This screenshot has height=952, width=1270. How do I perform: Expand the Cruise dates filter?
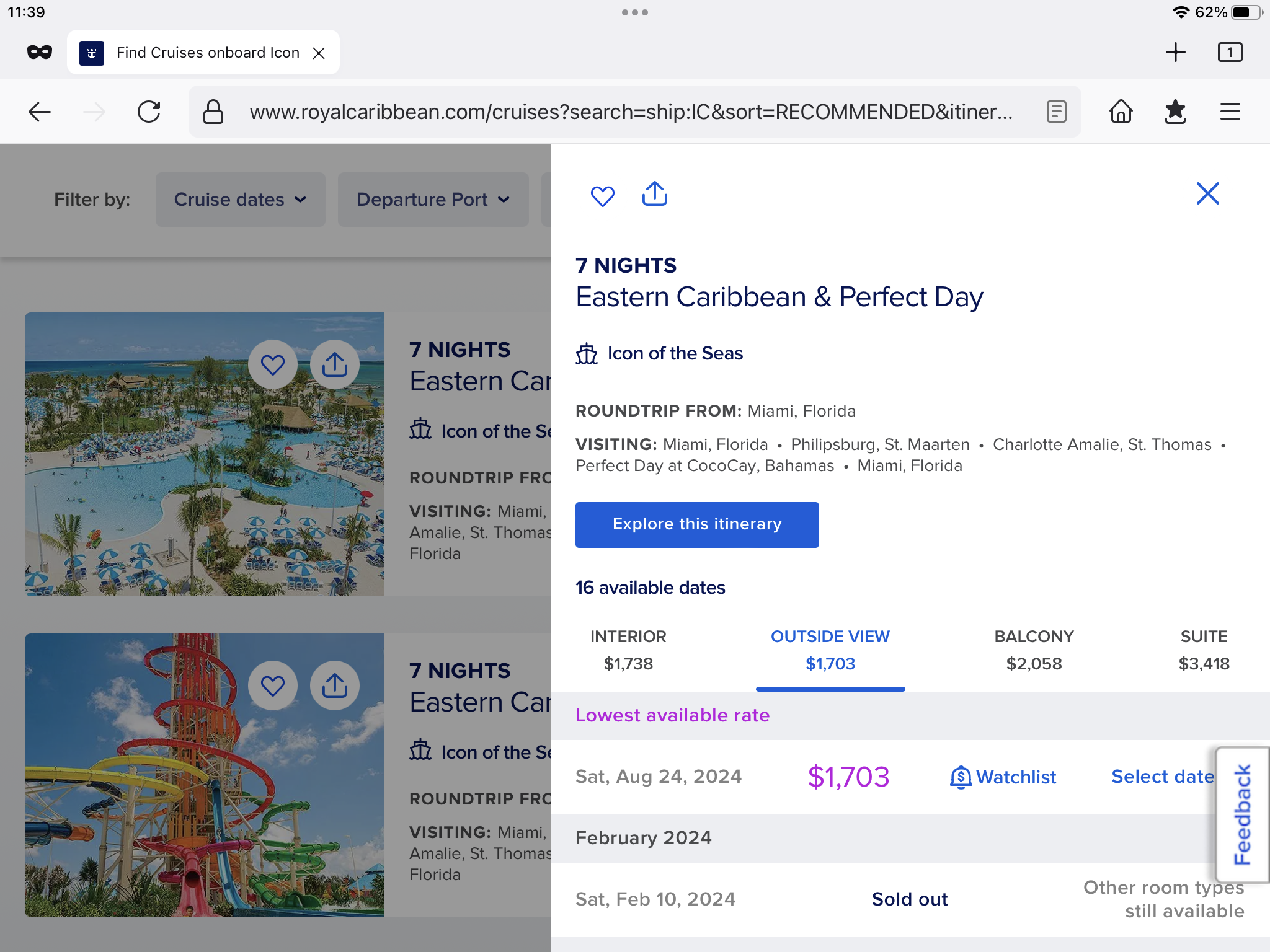(x=241, y=200)
